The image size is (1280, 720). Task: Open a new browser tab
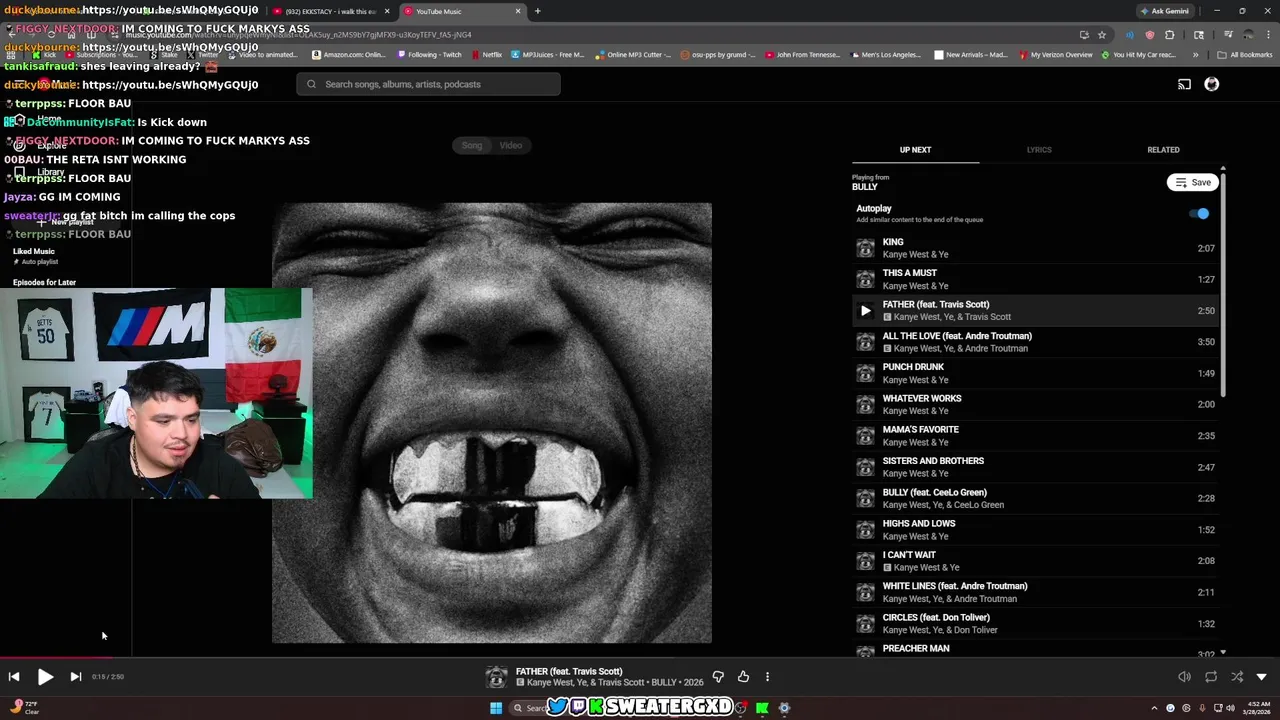[x=537, y=11]
